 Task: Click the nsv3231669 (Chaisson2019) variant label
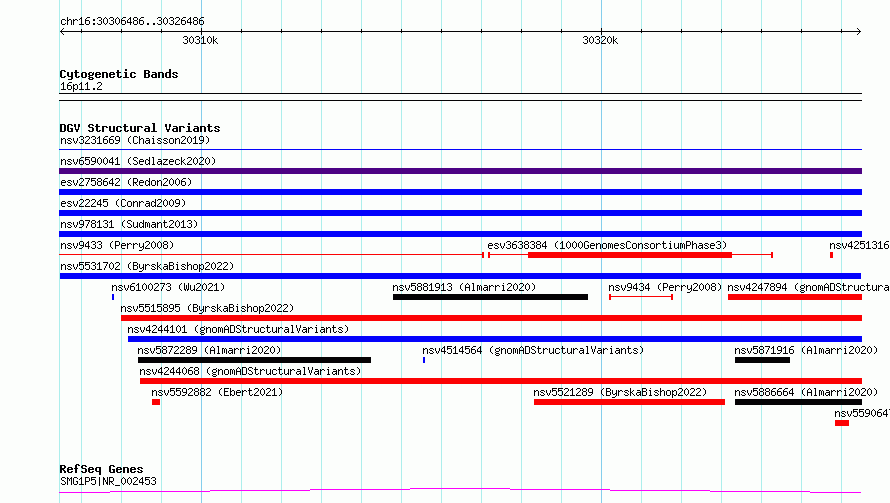coord(135,140)
